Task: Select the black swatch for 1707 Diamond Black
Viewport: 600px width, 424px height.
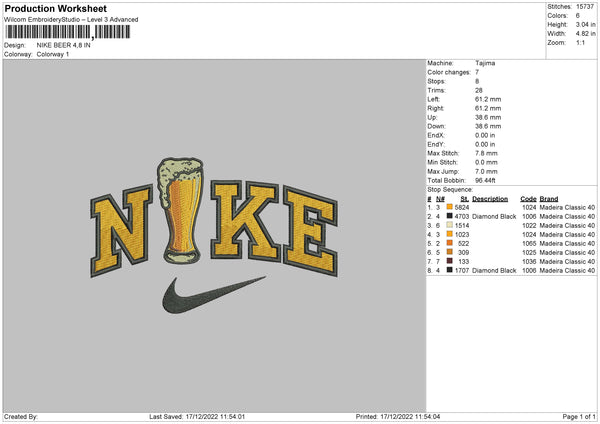Action: pos(450,270)
